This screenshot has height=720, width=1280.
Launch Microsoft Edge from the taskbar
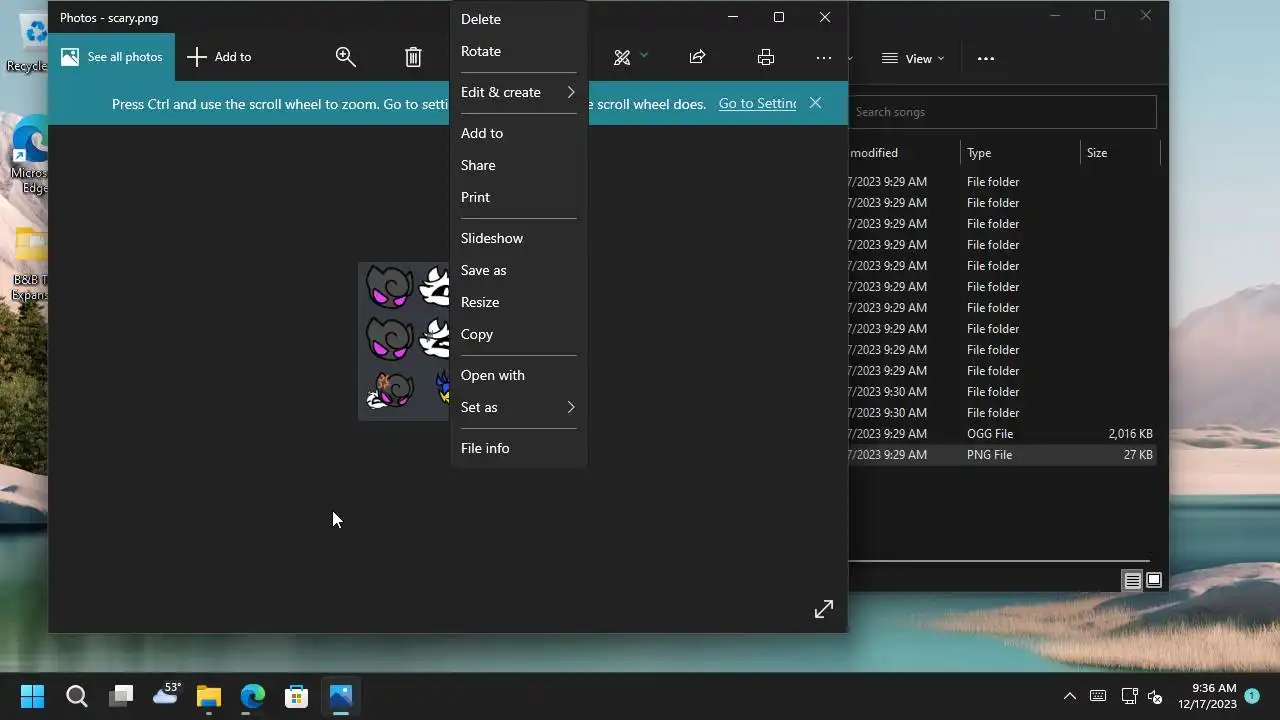pyautogui.click(x=252, y=696)
